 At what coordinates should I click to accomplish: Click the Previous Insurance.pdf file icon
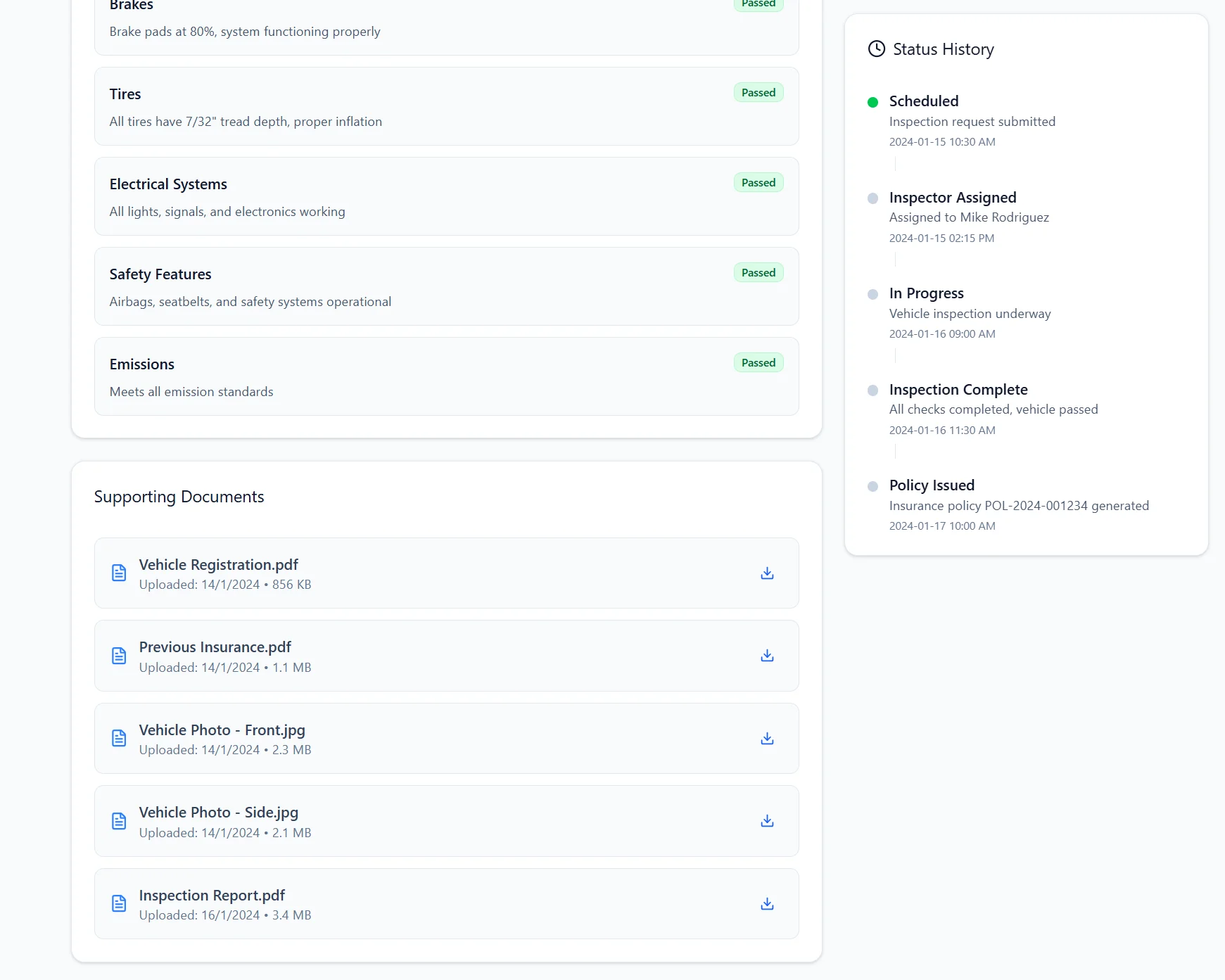coord(119,656)
